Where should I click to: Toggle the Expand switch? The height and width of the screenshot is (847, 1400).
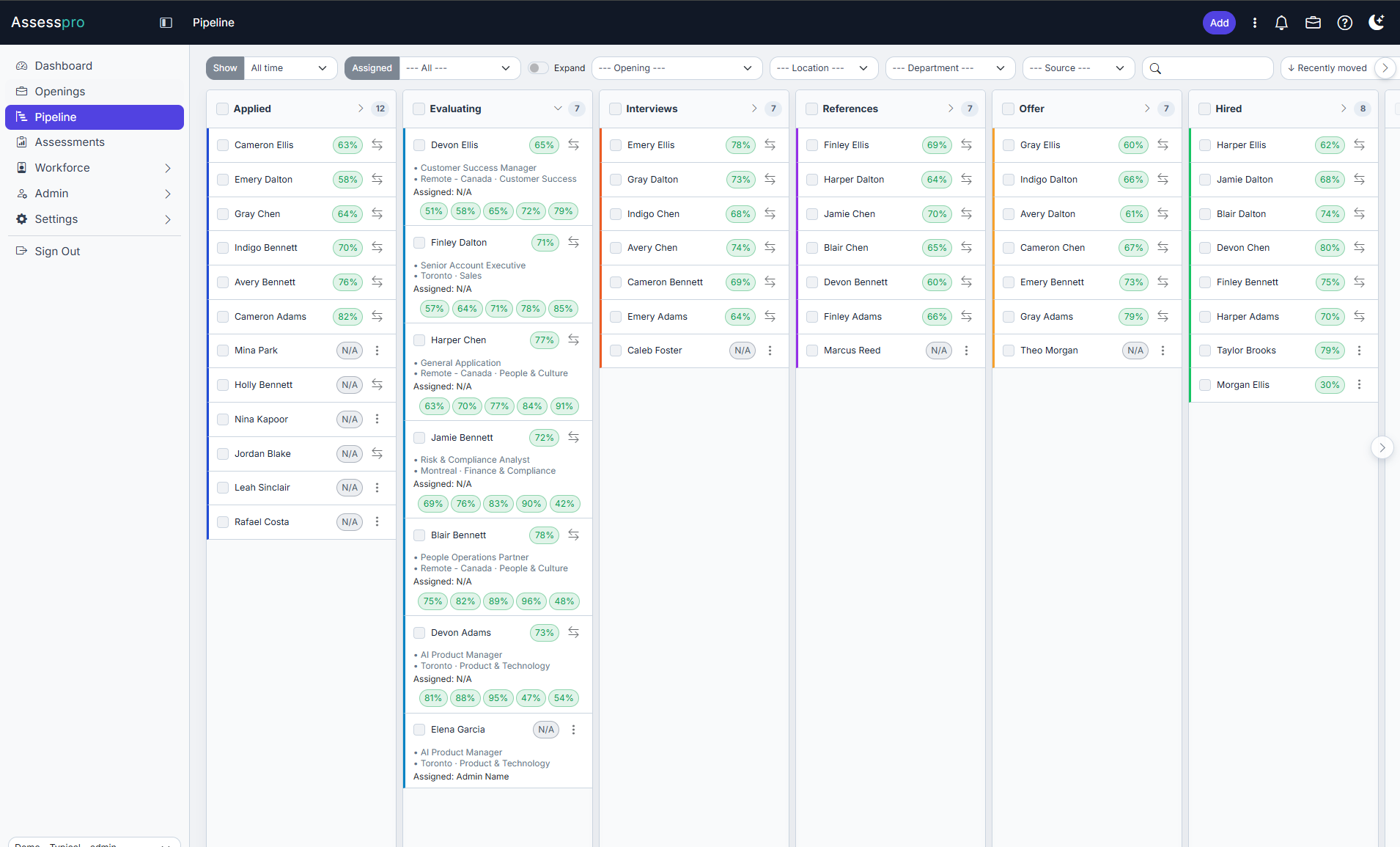[539, 68]
